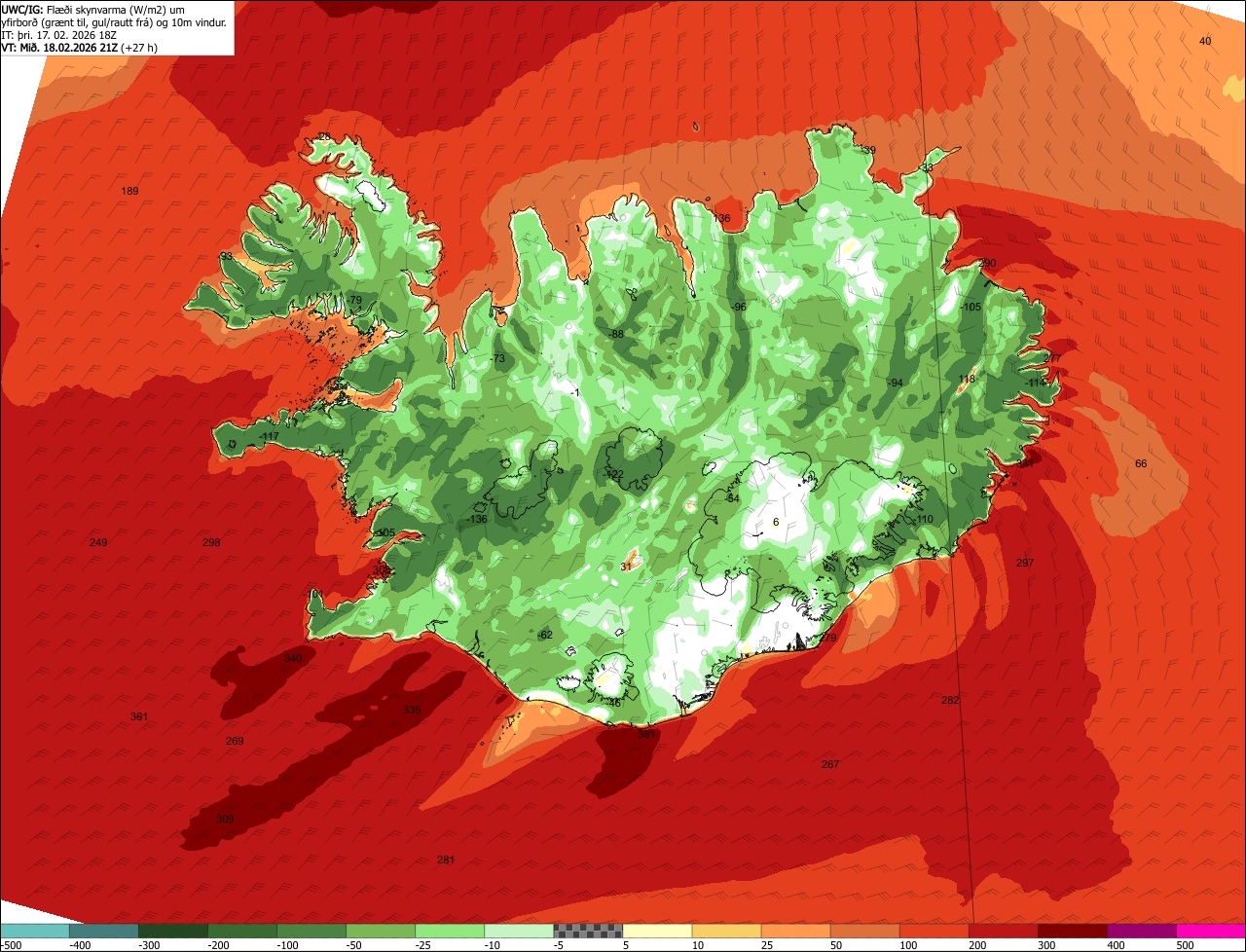Select the -114 value in the Eastfjords

coord(1035,383)
